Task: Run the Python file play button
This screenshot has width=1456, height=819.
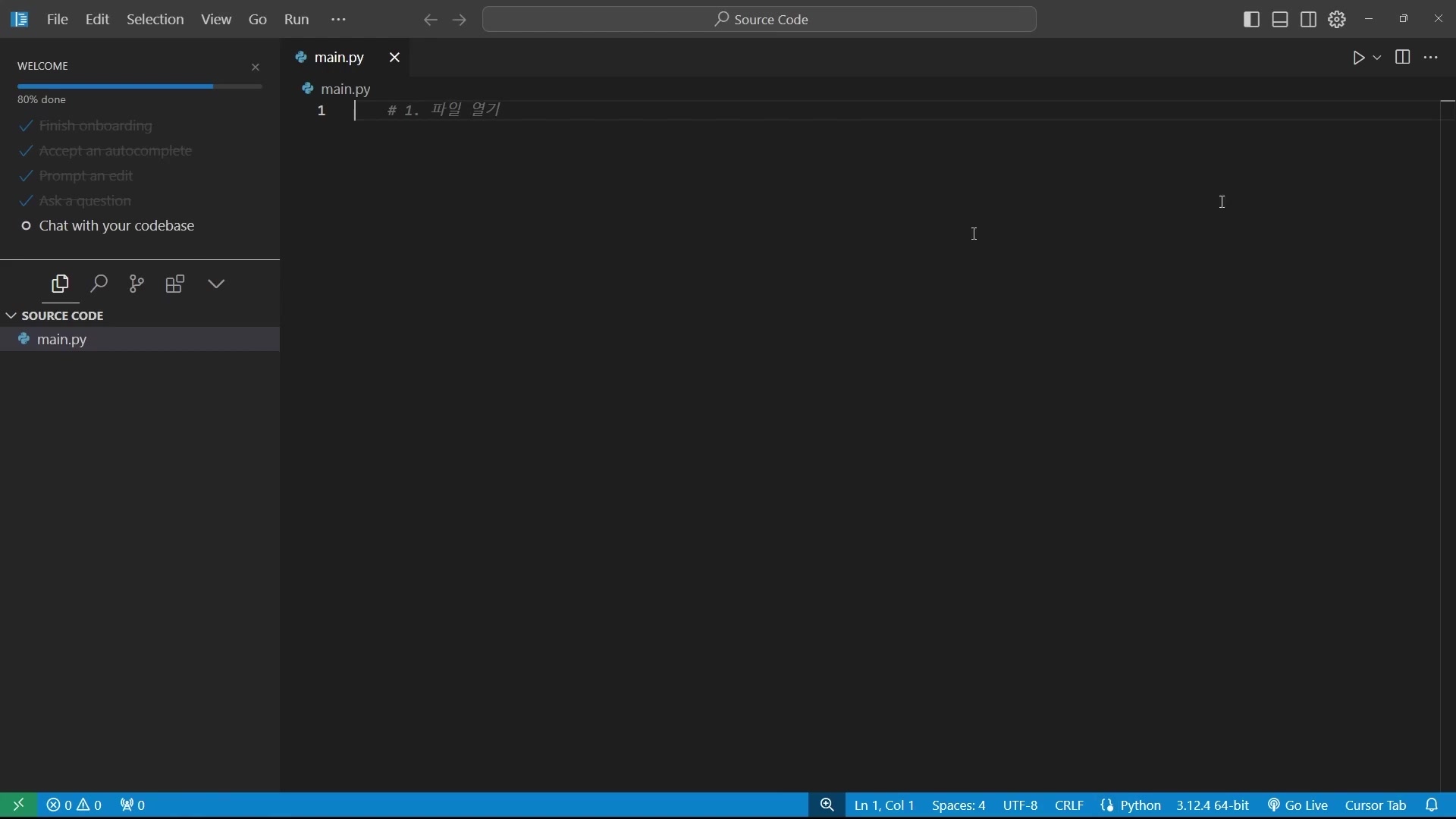Action: 1359,58
